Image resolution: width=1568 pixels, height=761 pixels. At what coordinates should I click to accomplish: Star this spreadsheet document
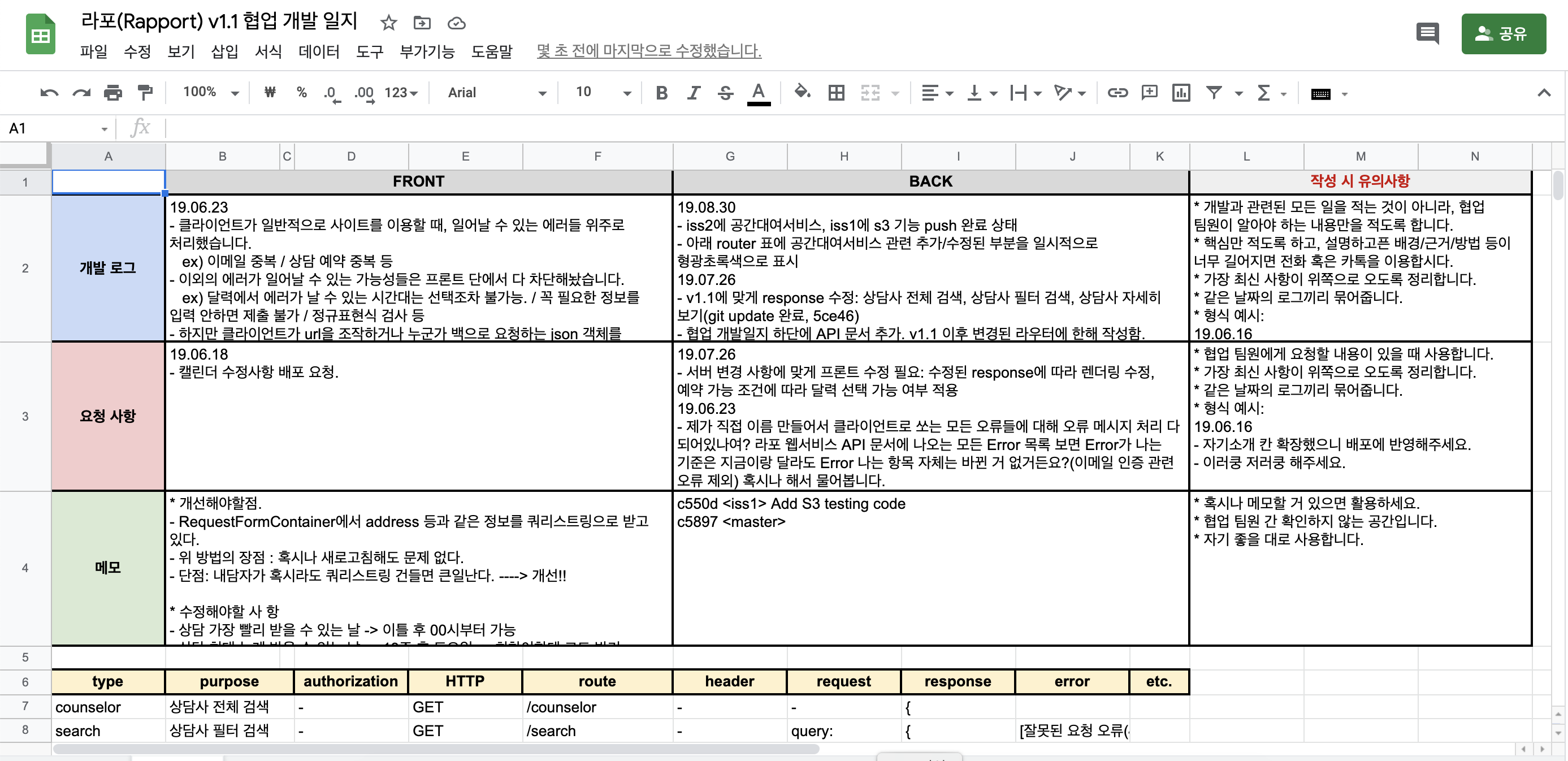pos(388,23)
